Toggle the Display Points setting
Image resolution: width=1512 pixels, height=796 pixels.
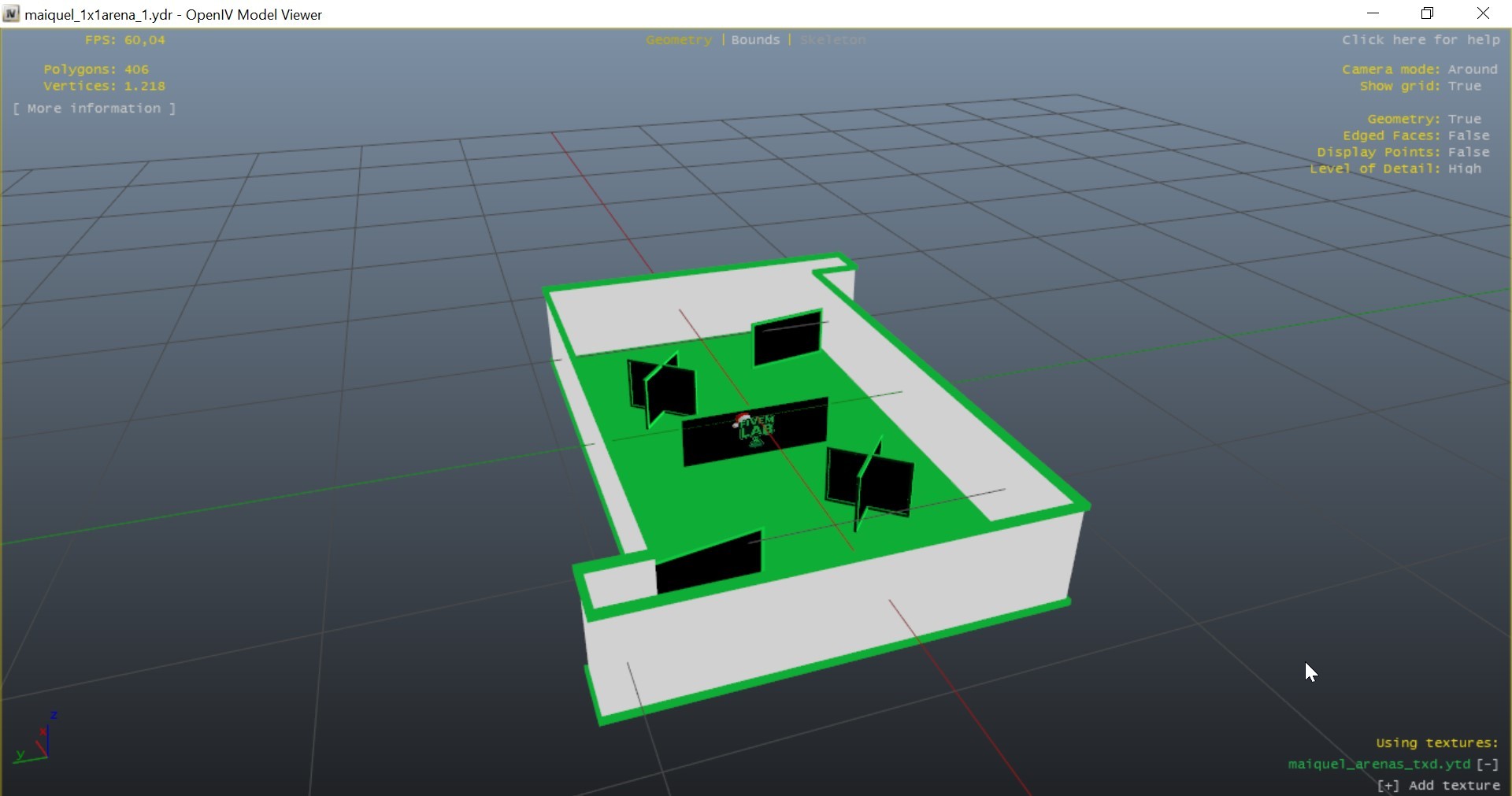(1403, 152)
